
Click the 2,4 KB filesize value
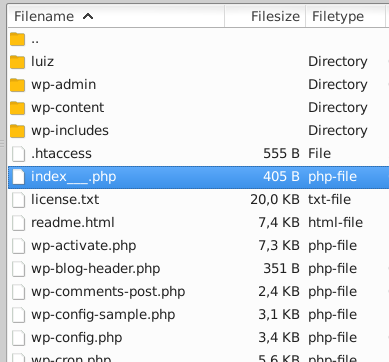279,292
